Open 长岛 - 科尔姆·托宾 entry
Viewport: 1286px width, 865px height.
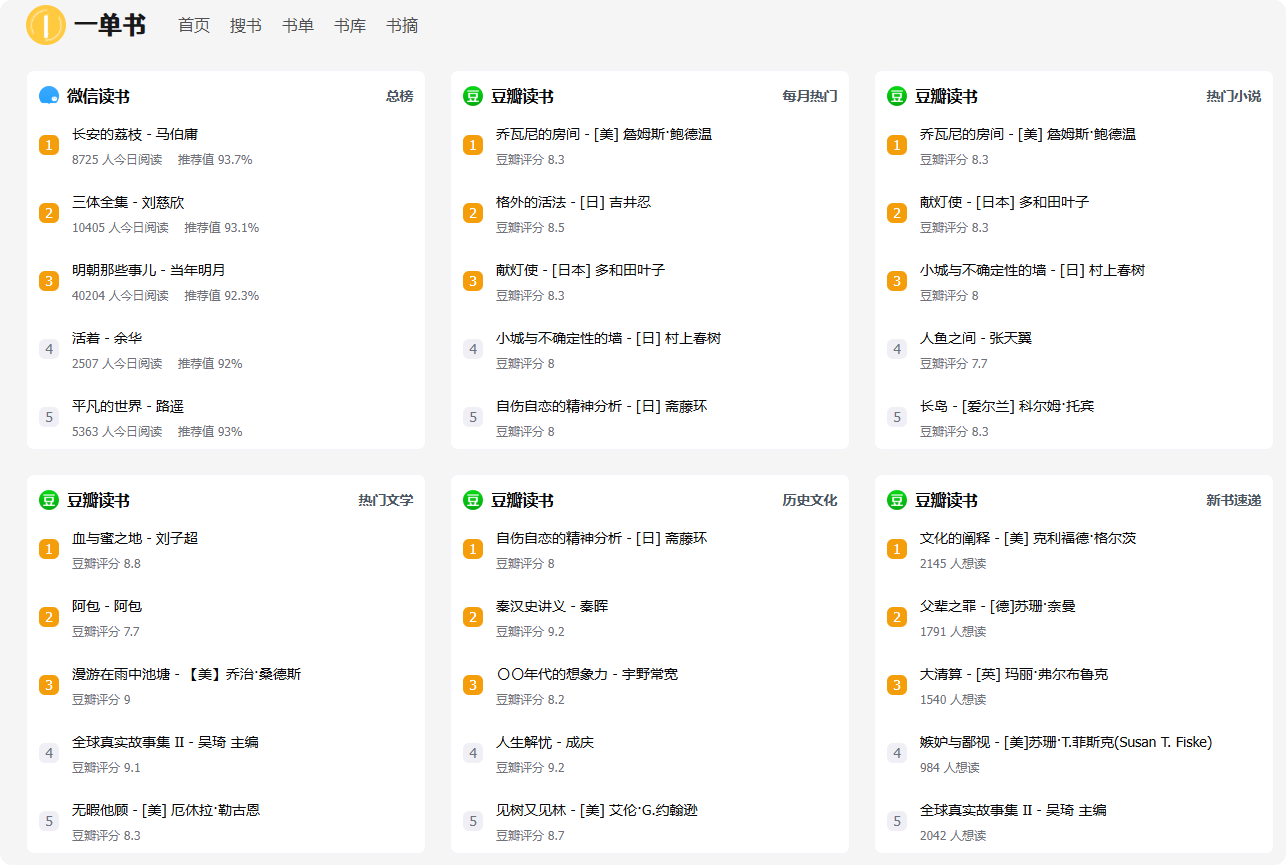[1007, 406]
